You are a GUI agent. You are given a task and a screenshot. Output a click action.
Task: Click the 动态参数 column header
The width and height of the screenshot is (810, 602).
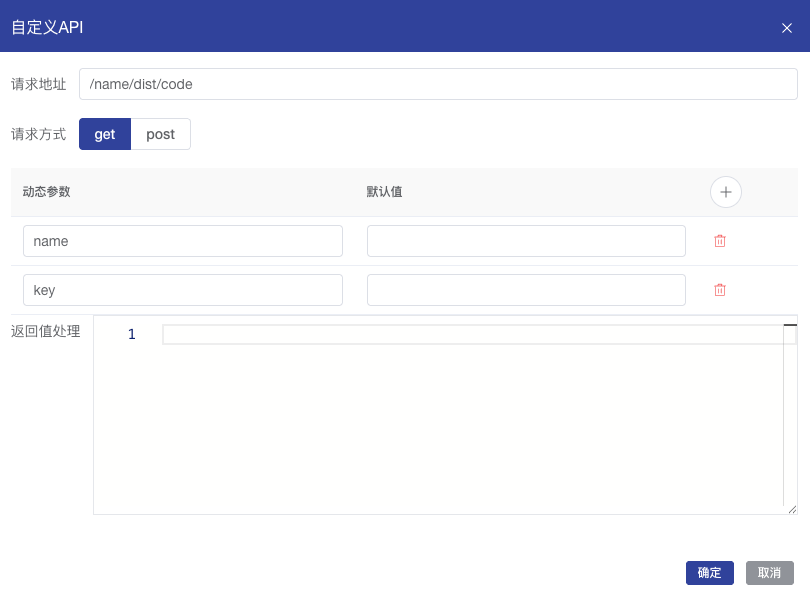coord(46,192)
